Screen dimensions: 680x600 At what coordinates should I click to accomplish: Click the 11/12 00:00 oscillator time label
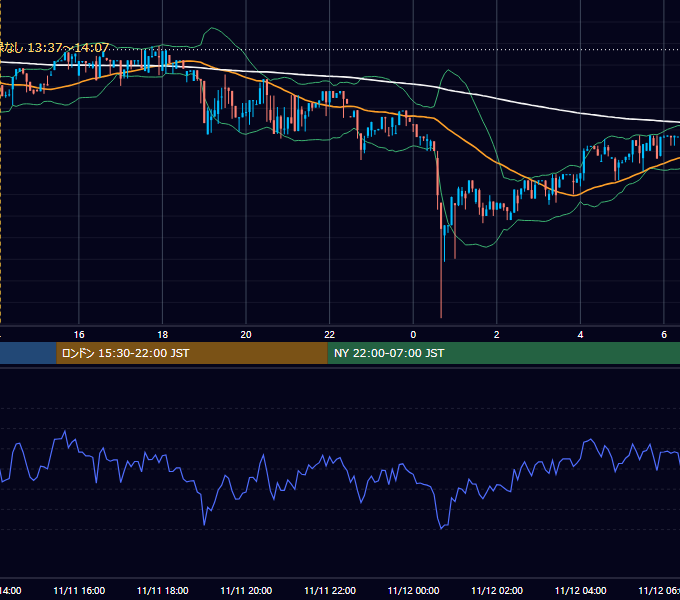[x=413, y=590]
